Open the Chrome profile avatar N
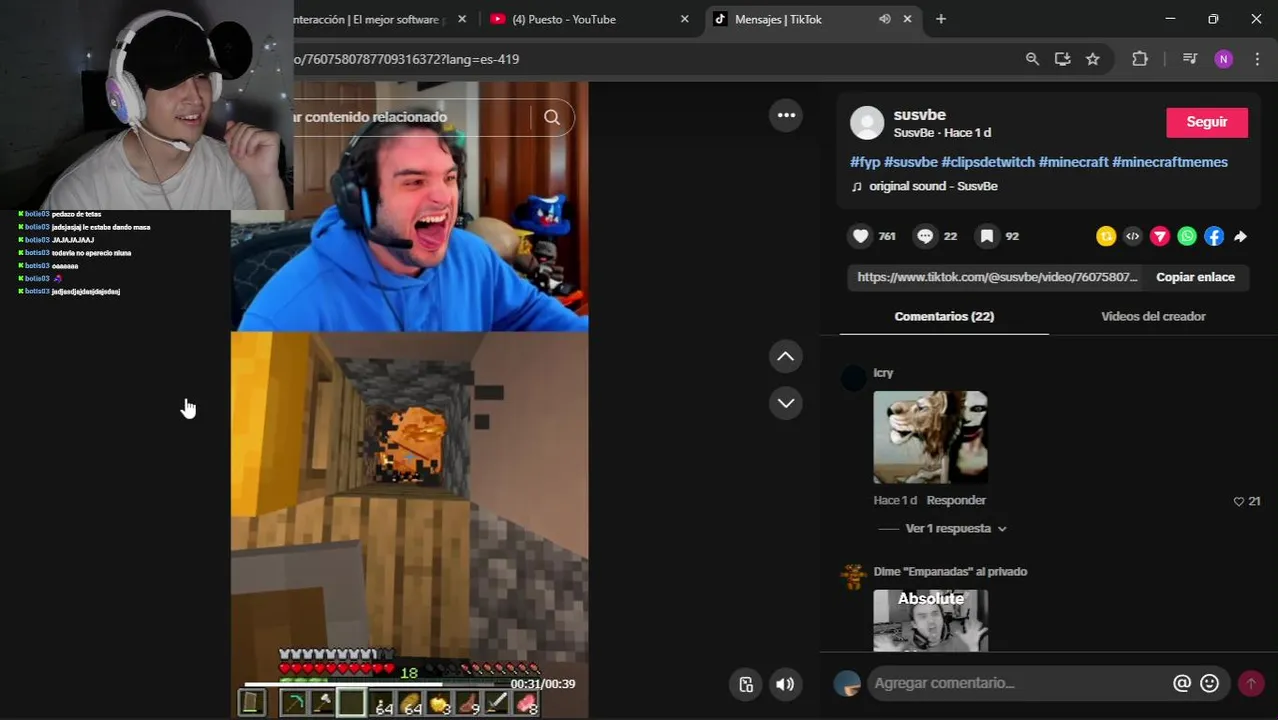 point(1223,59)
